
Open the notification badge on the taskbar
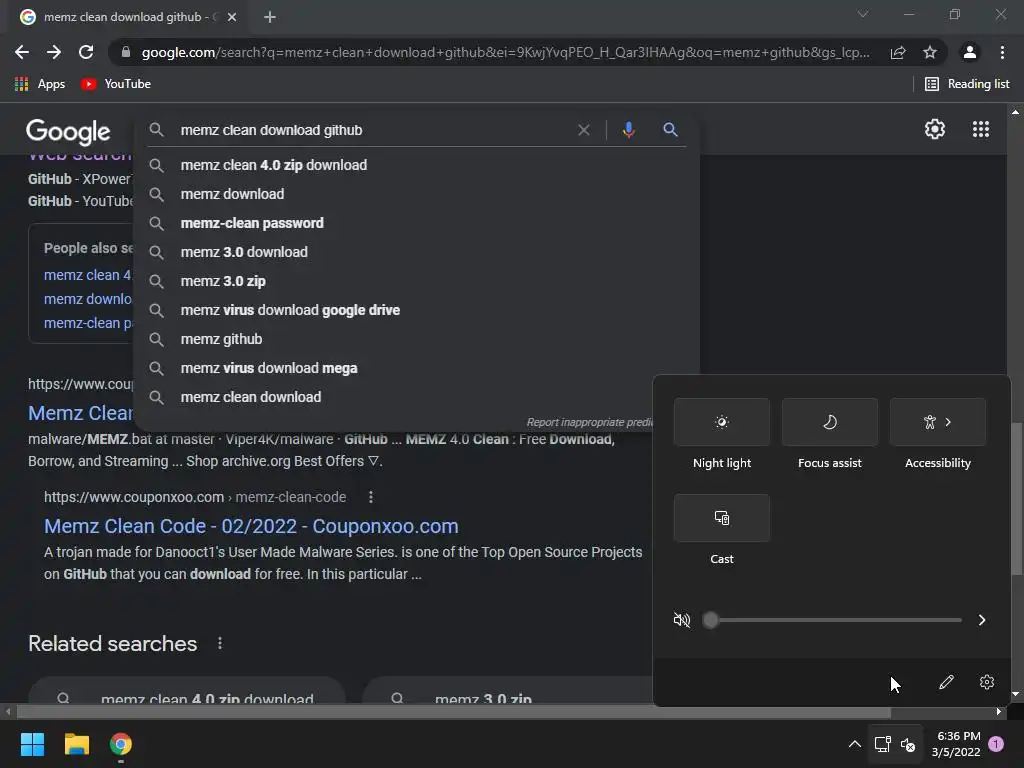click(996, 743)
